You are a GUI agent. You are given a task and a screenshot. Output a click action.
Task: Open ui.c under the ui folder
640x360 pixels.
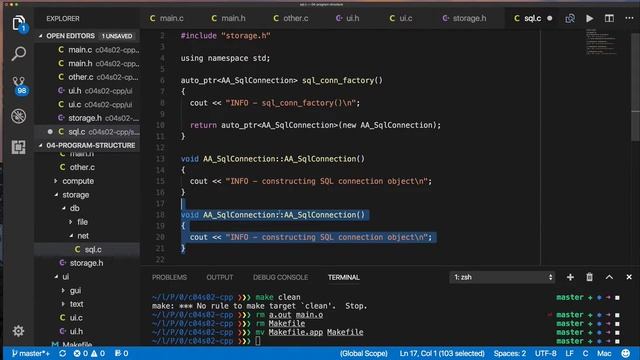[x=87, y=318]
